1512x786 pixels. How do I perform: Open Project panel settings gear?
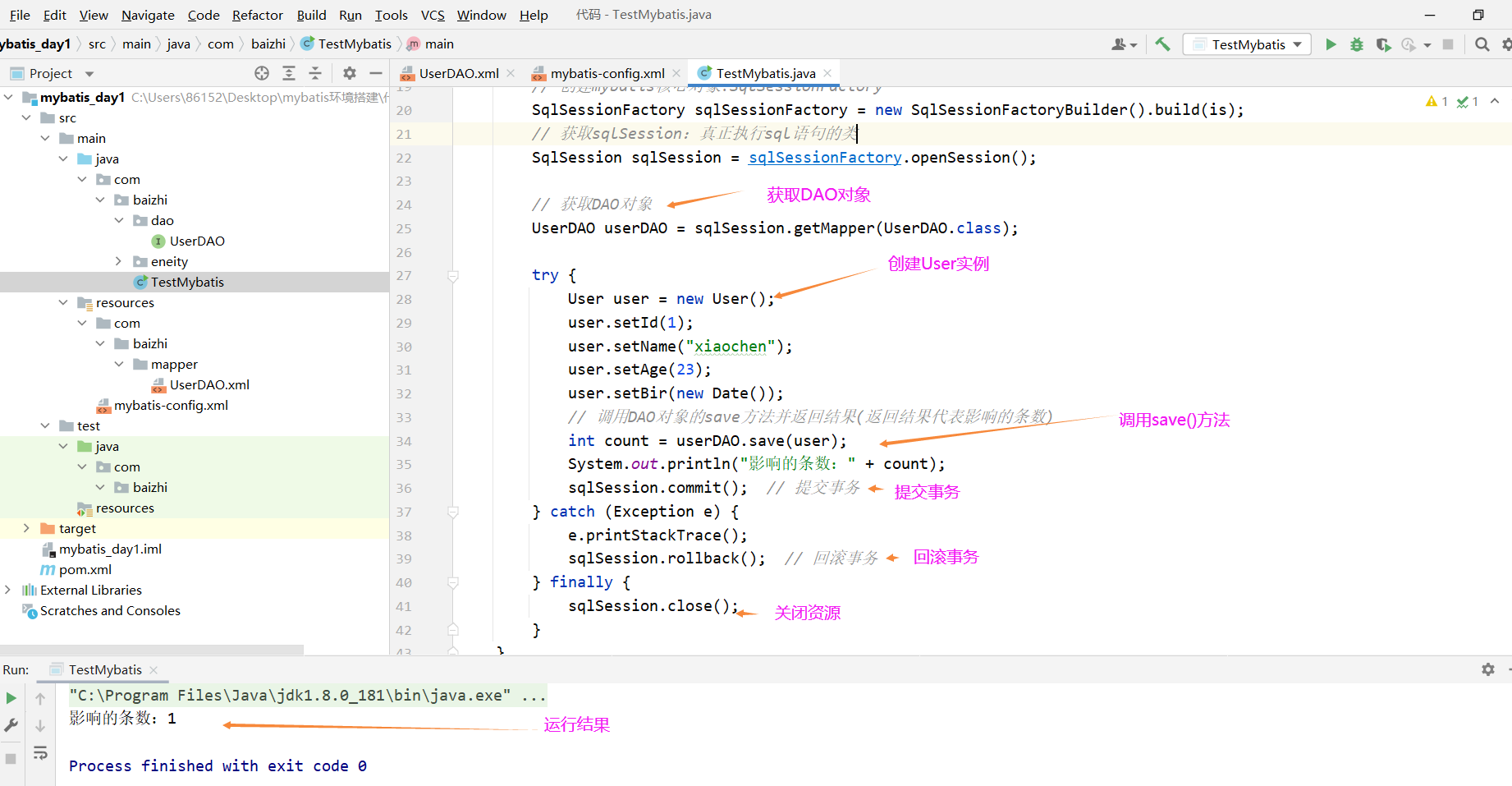350,73
